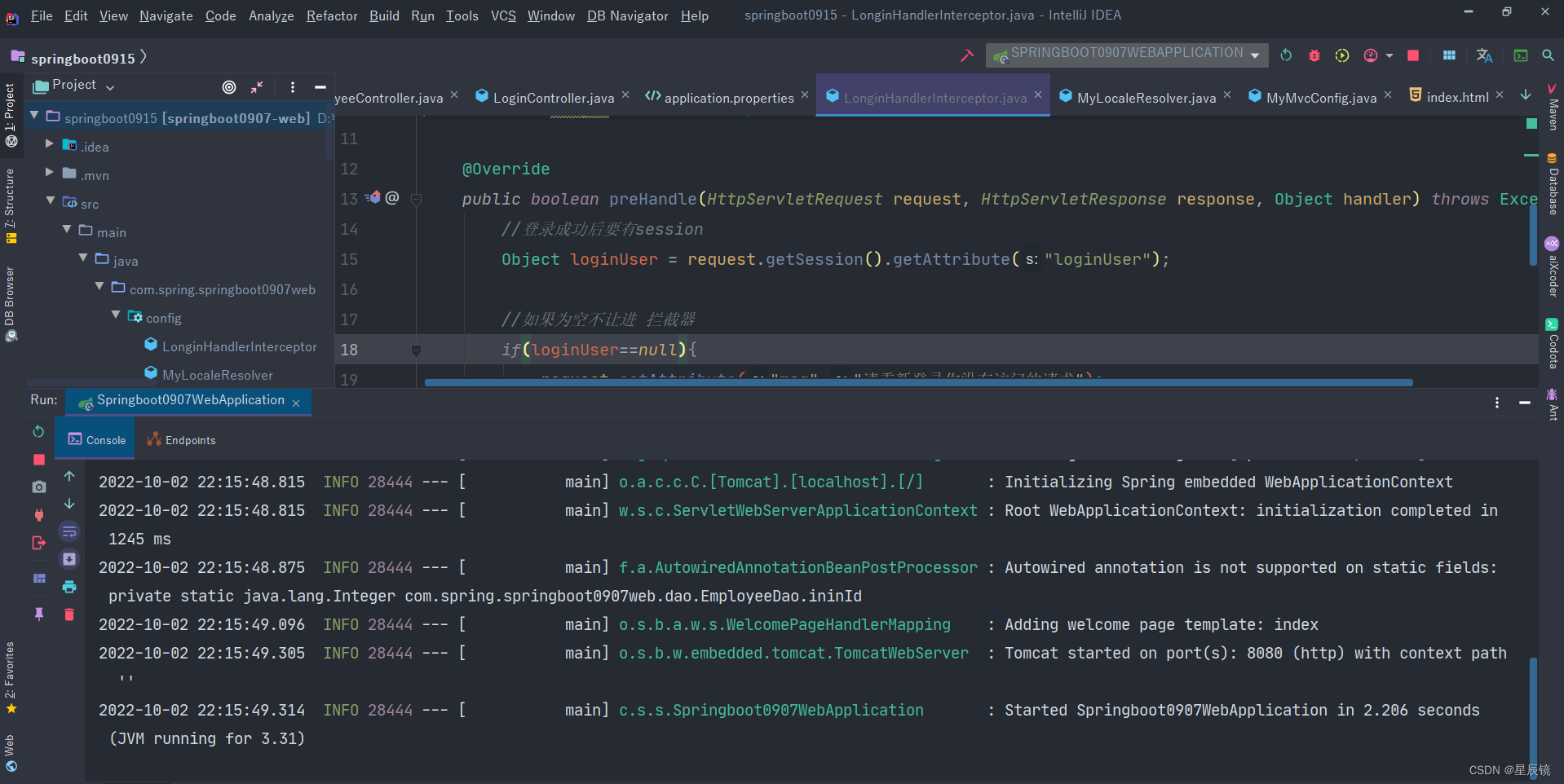Open the DB Navigator menu

pyautogui.click(x=627, y=15)
